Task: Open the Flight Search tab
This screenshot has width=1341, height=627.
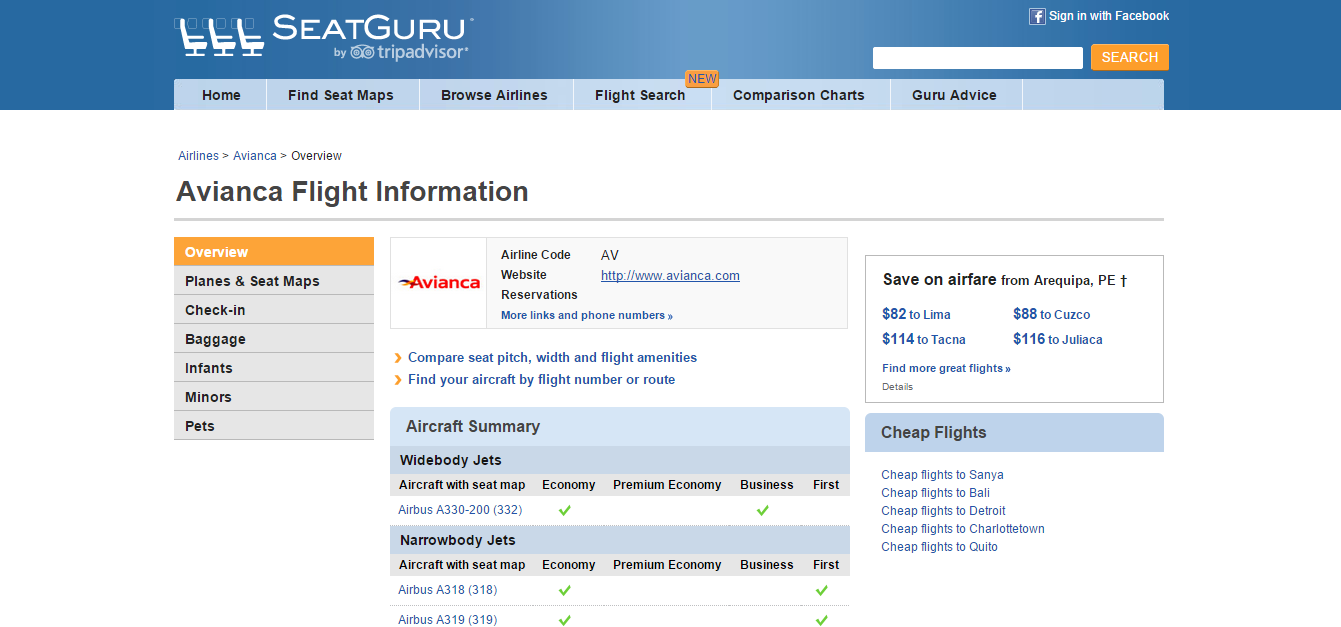Action: (x=640, y=95)
